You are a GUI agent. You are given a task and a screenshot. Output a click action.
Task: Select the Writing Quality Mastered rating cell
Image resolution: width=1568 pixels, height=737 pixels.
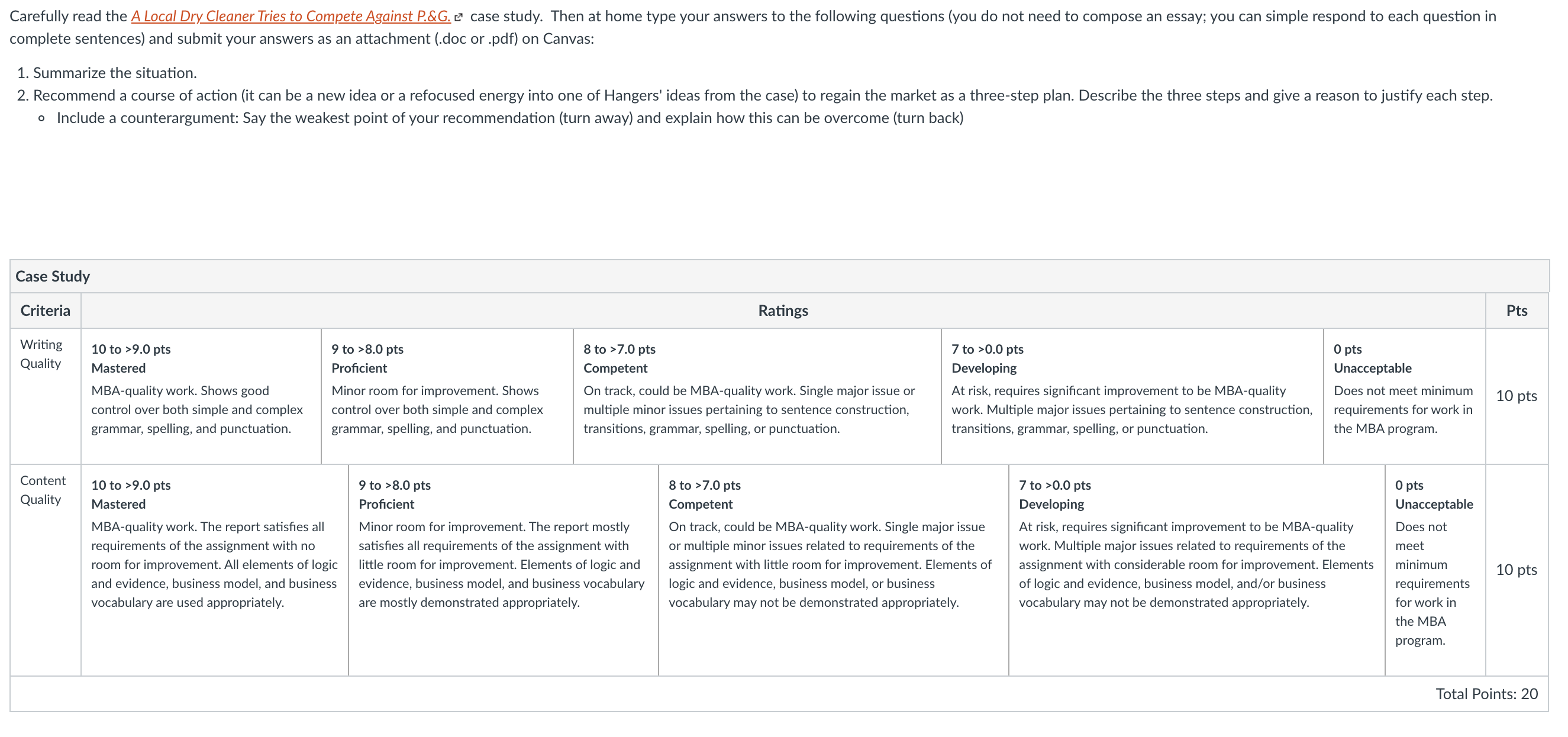tap(201, 396)
